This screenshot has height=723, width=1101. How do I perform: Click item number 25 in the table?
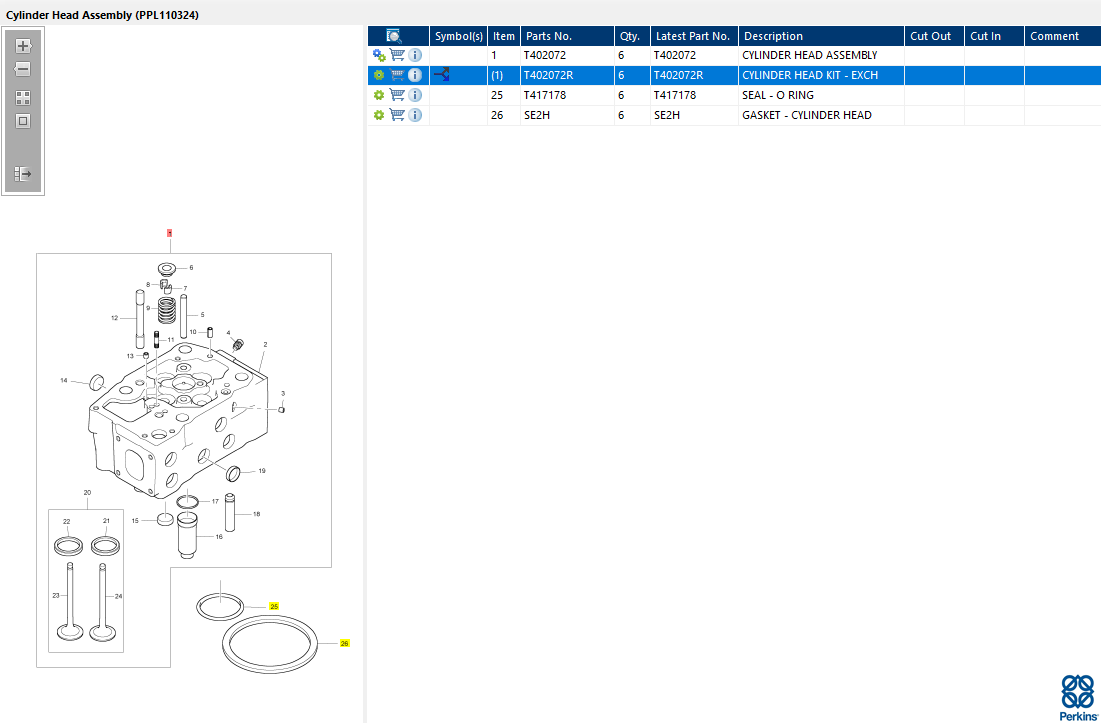pos(497,95)
